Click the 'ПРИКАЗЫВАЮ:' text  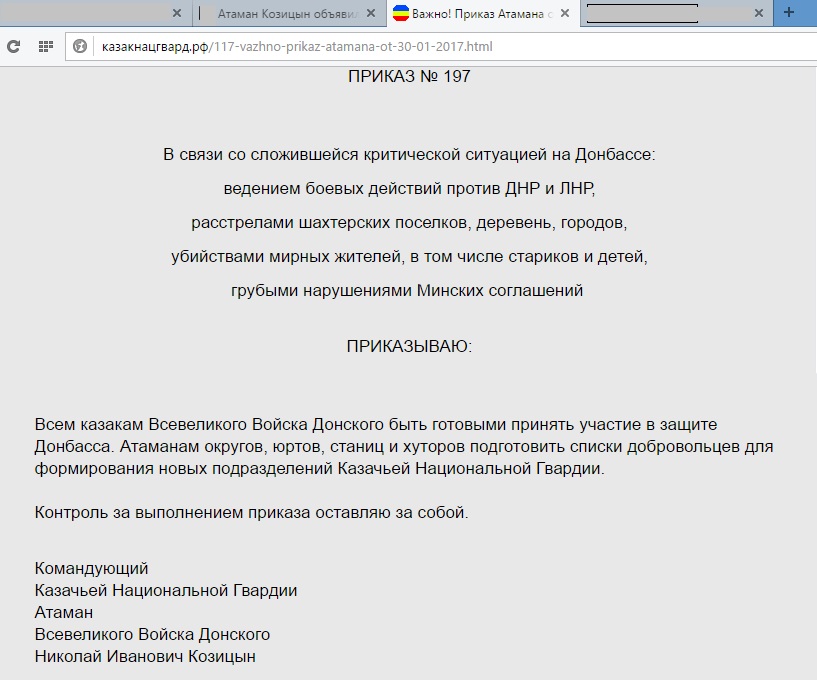click(408, 346)
